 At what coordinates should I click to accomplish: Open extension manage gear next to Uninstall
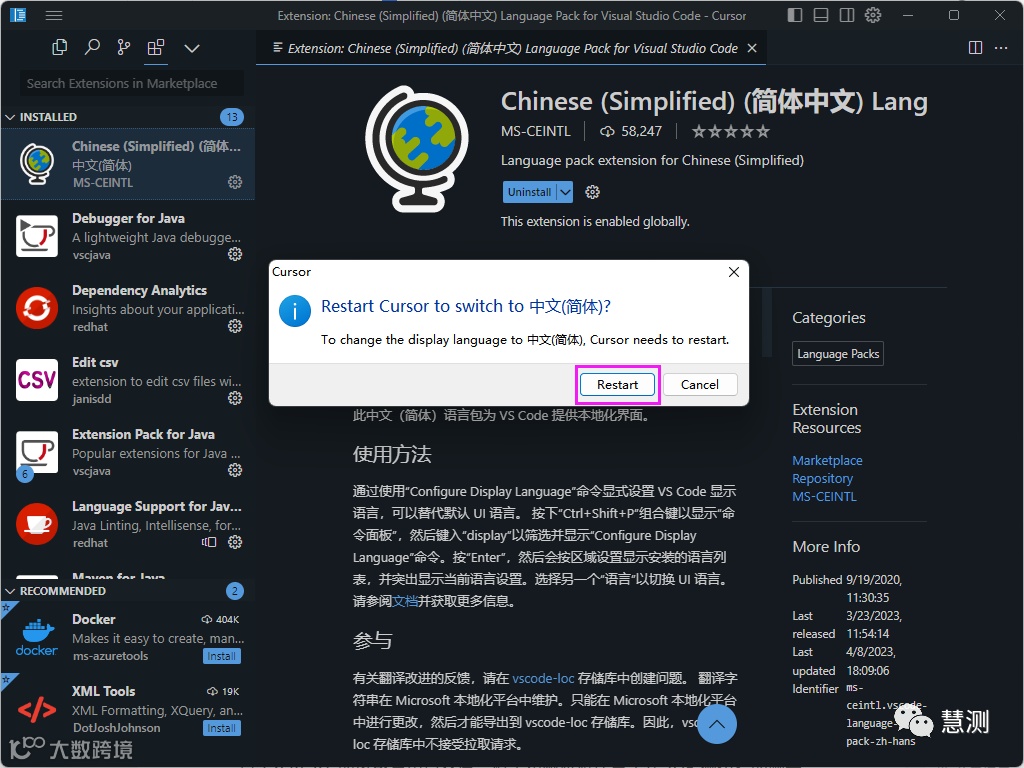pyautogui.click(x=592, y=192)
